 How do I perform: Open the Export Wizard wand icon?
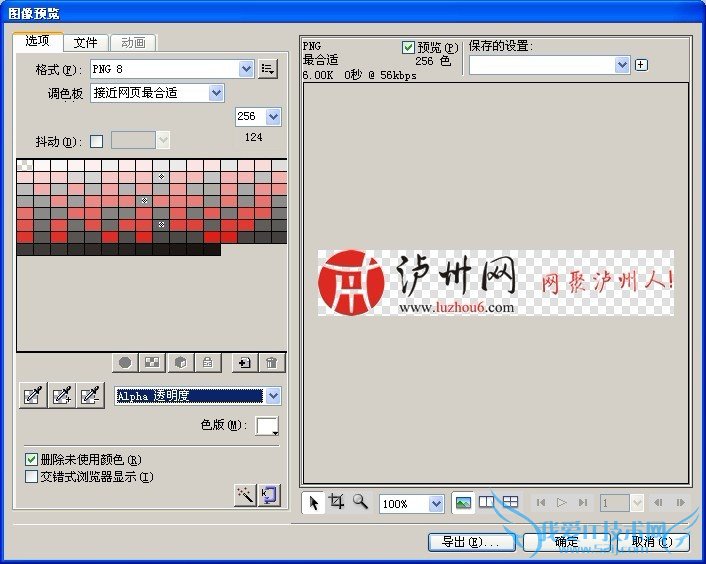click(x=245, y=496)
